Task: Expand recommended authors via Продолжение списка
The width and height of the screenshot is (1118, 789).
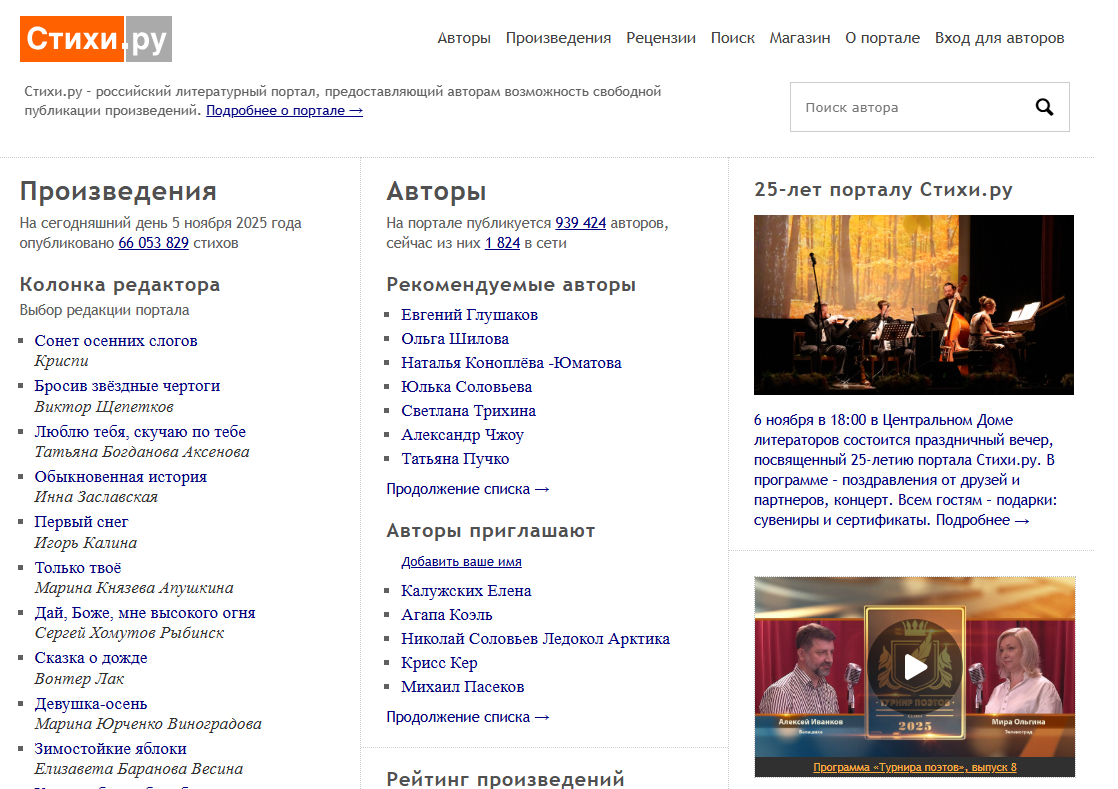Action: pyautogui.click(x=468, y=489)
